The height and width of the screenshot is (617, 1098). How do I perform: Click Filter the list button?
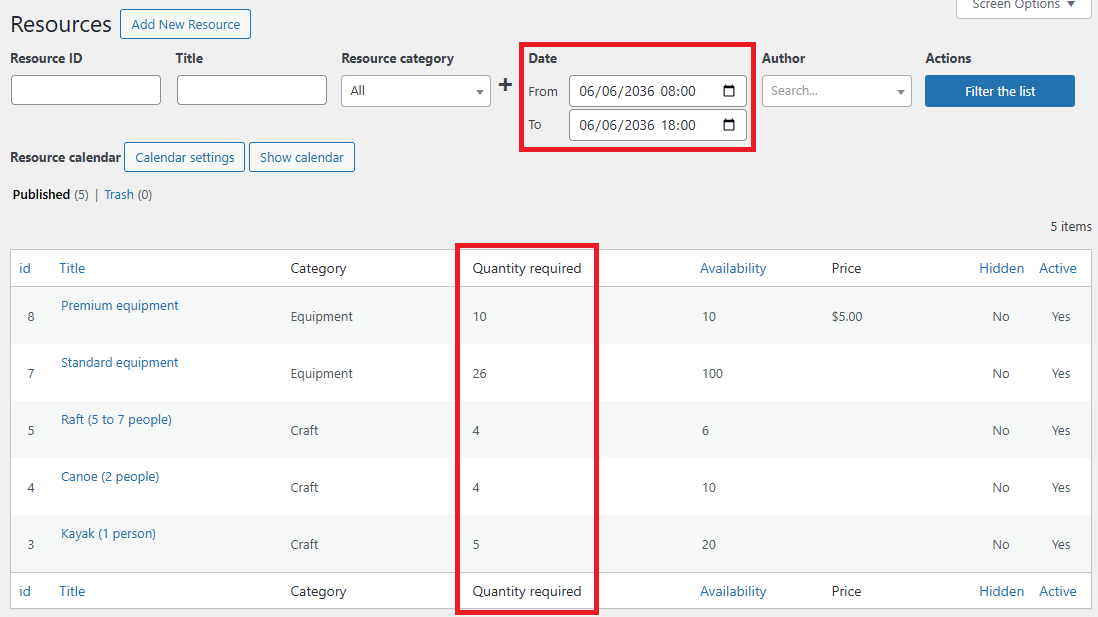point(1000,91)
